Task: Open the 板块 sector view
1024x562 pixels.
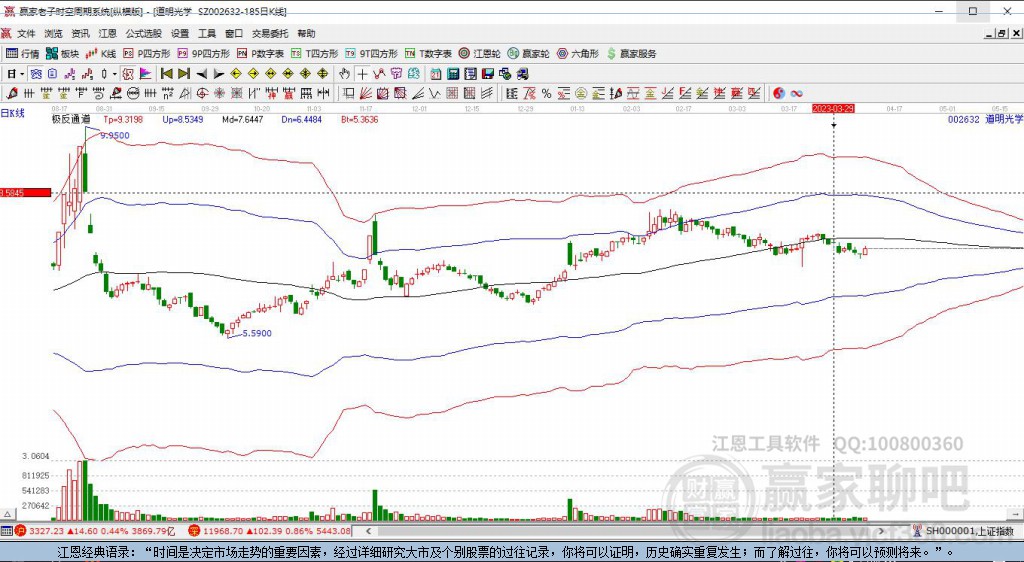Action: (x=62, y=54)
